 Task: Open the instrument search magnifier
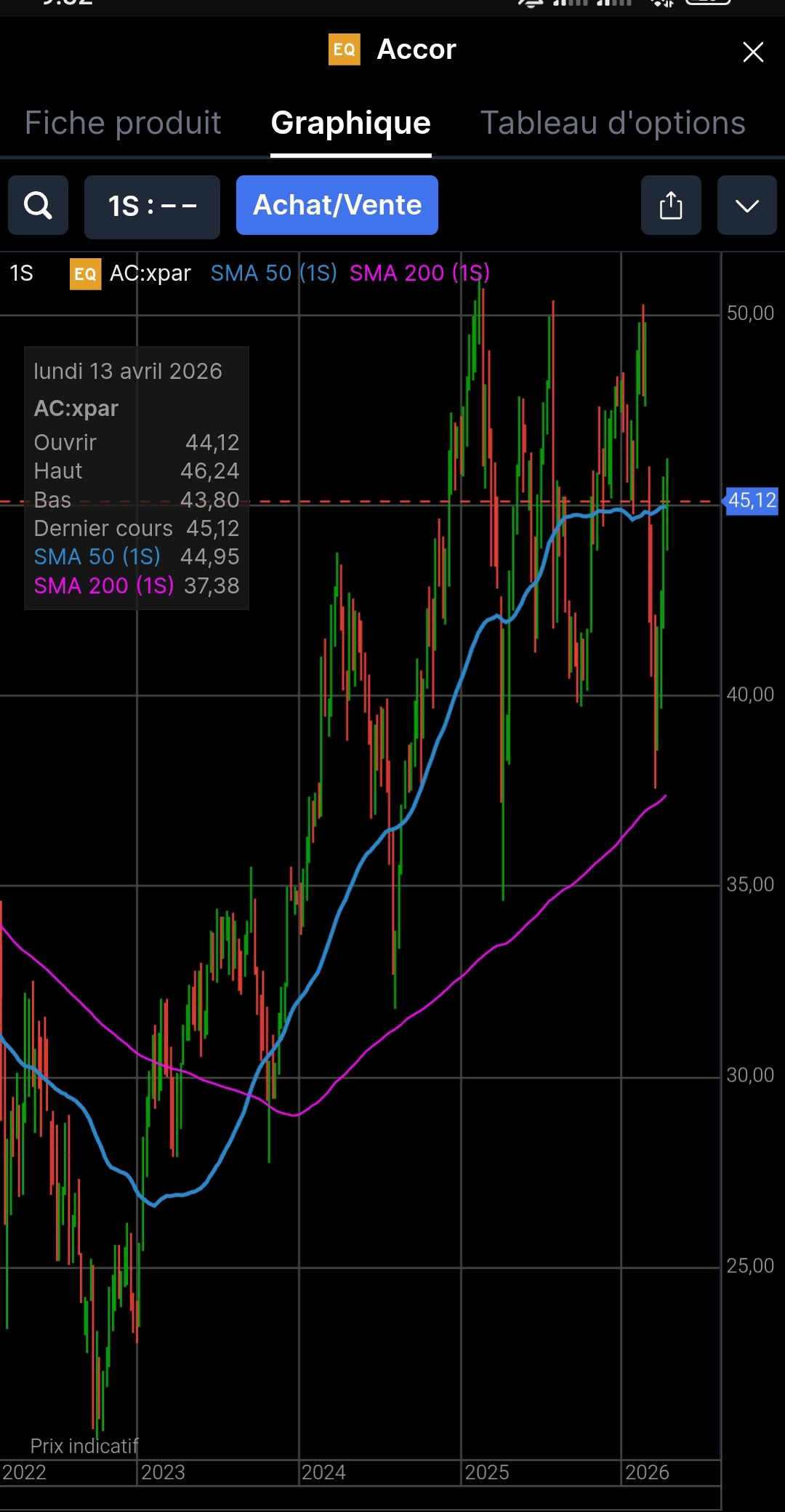click(38, 205)
